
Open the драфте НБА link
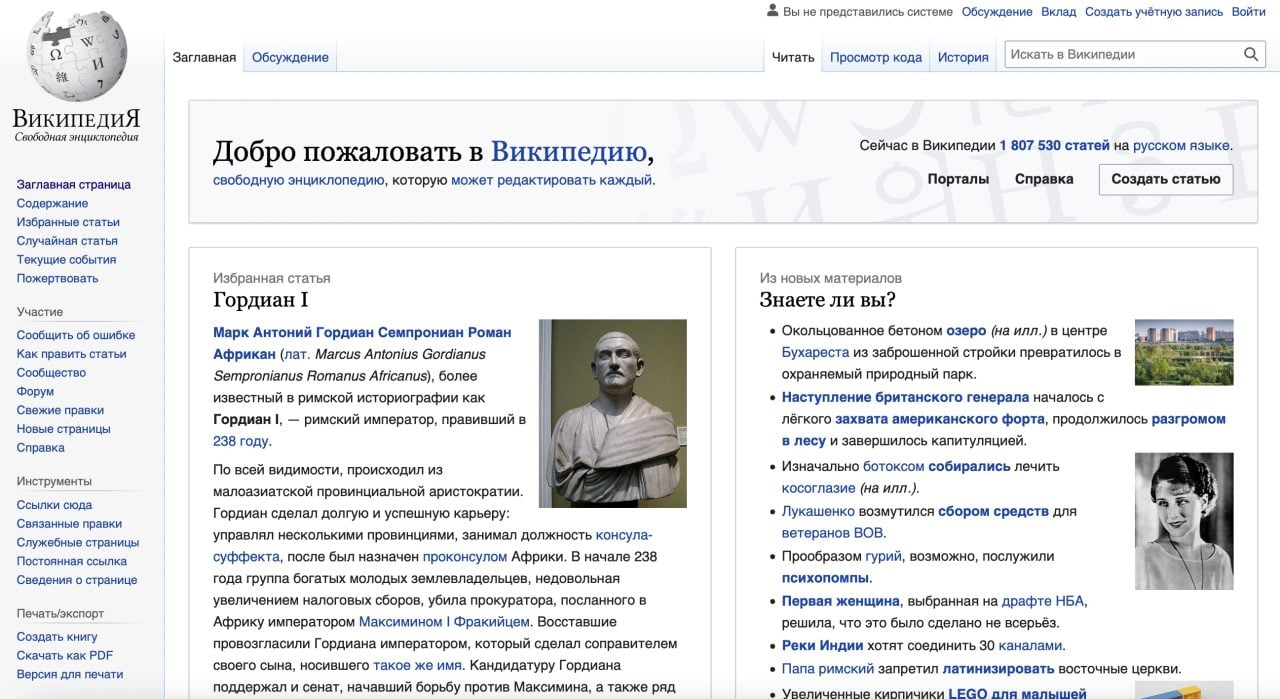1043,601
